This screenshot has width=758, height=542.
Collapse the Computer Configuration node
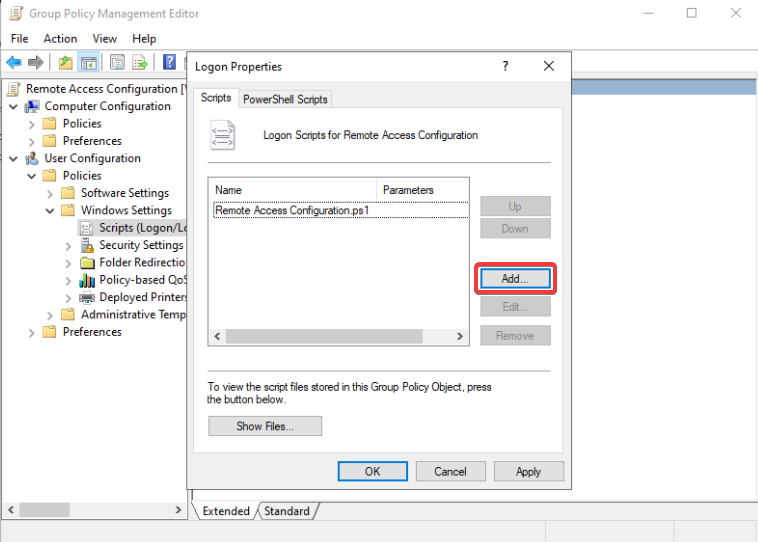click(13, 106)
